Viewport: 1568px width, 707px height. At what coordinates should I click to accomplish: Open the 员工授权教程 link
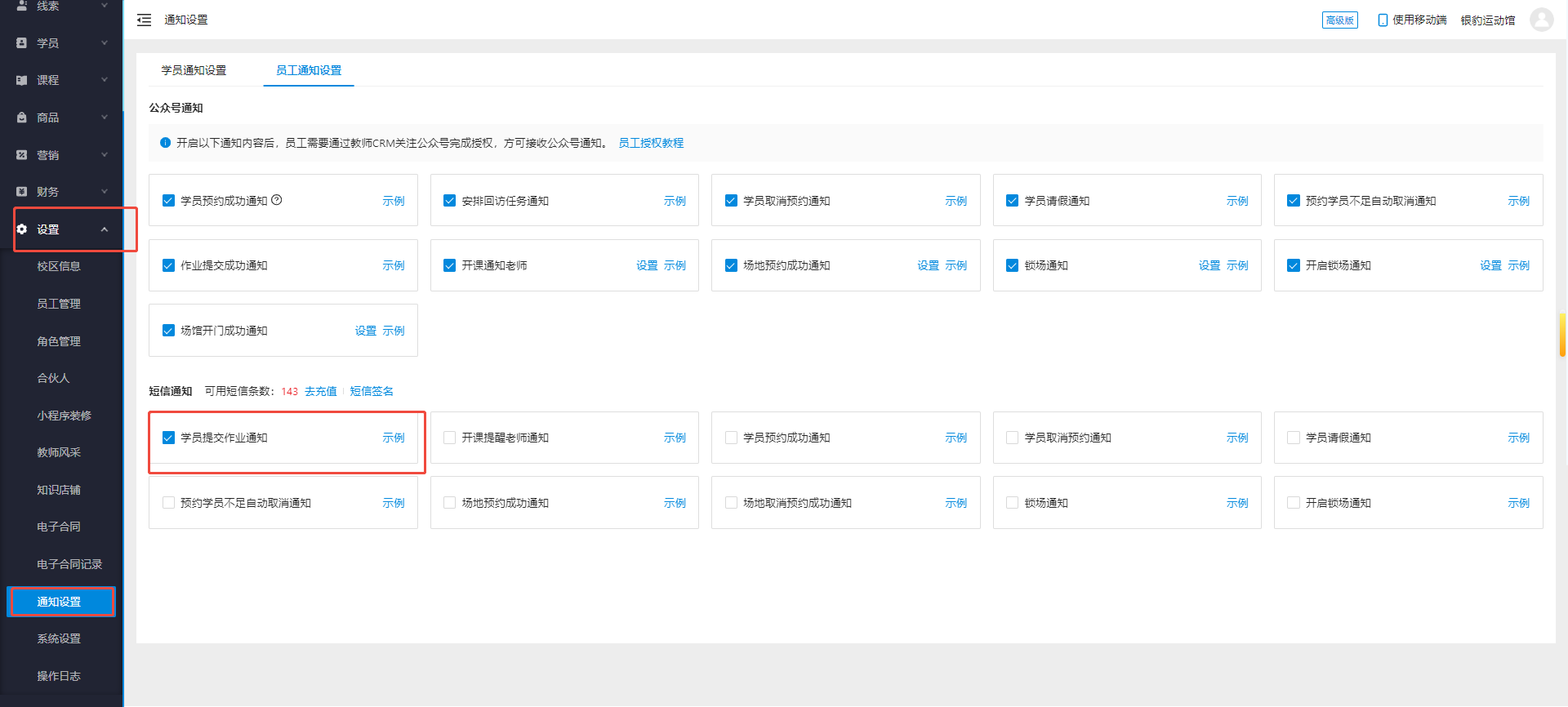(x=651, y=143)
